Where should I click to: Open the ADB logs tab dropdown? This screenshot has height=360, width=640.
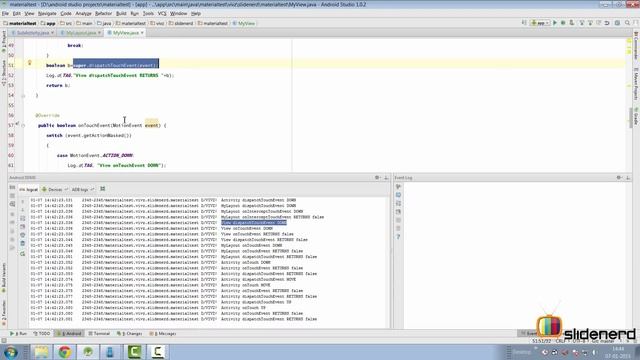point(82,189)
